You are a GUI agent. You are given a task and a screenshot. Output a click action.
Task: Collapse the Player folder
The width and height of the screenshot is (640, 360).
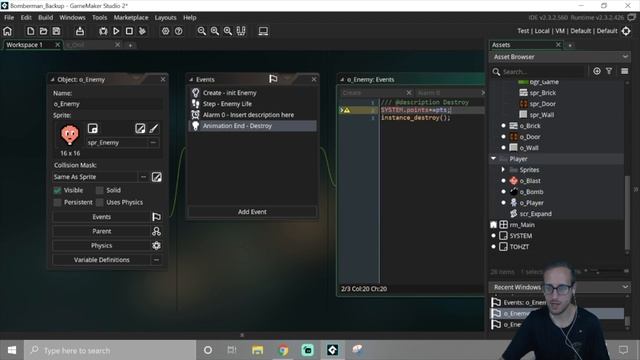pyautogui.click(x=493, y=159)
